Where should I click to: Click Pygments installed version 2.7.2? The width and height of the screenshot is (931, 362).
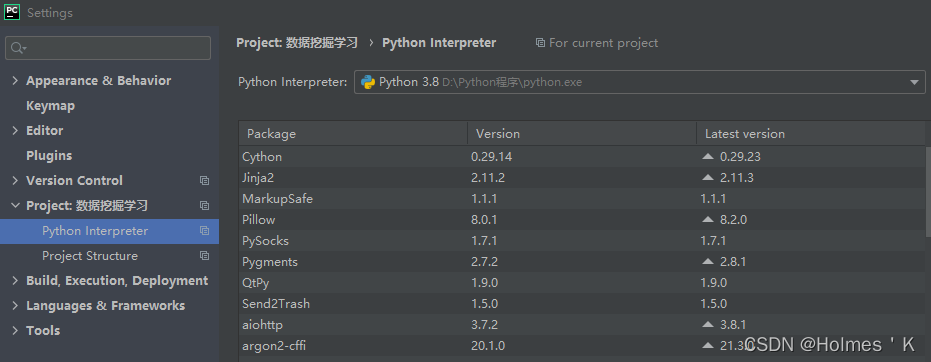(484, 262)
